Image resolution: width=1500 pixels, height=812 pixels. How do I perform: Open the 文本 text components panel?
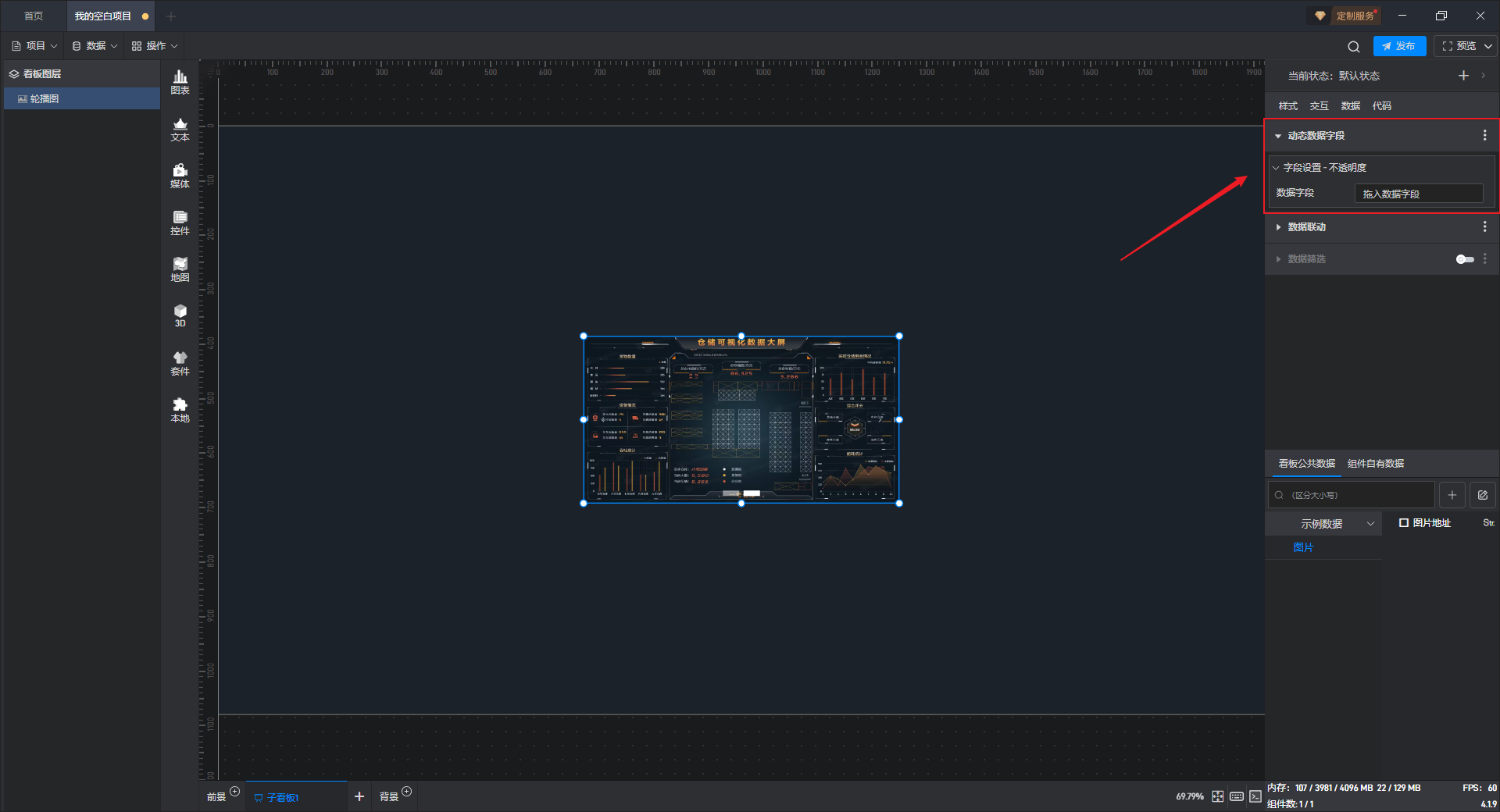tap(180, 130)
